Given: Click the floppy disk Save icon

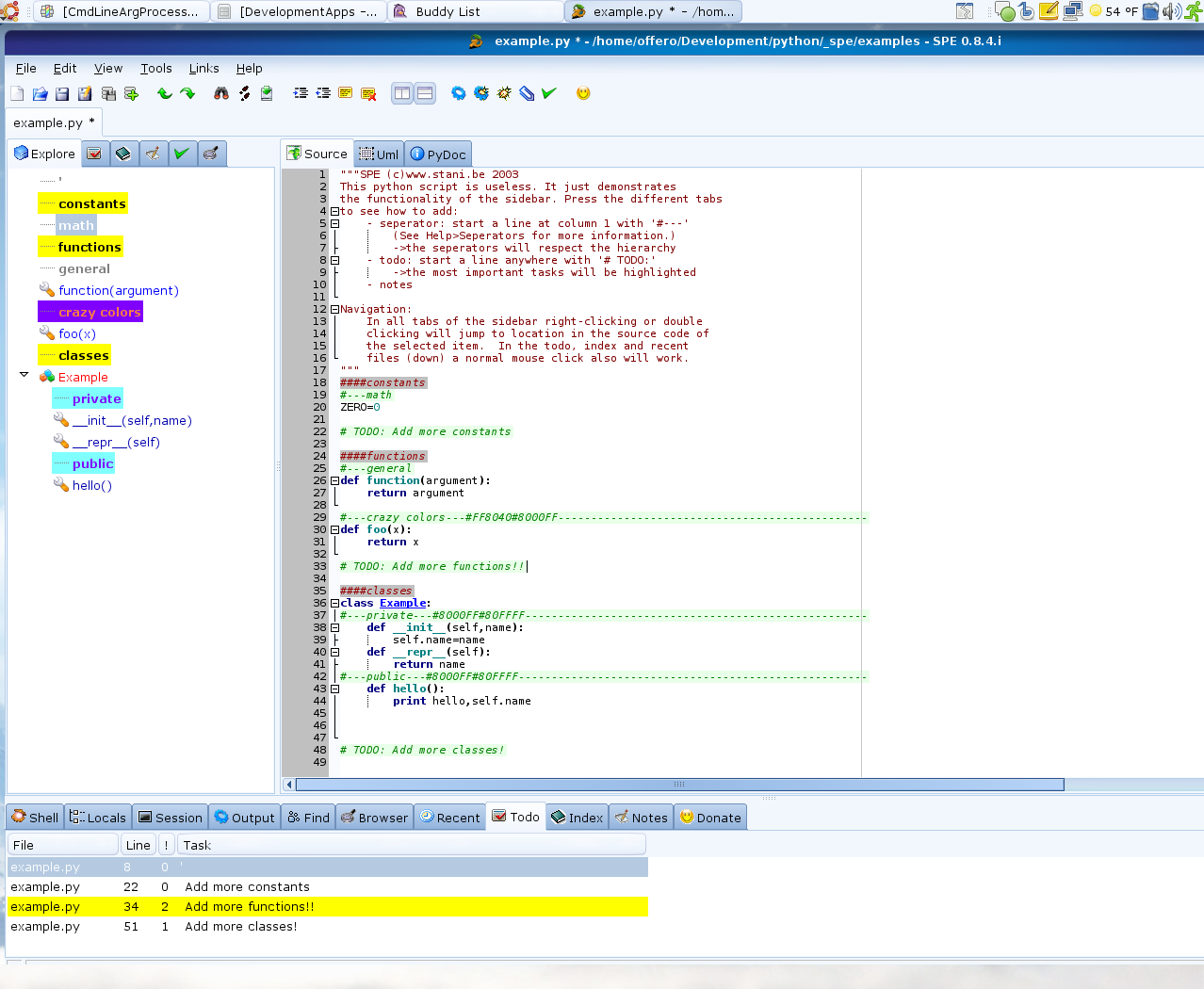Looking at the screenshot, I should point(62,93).
